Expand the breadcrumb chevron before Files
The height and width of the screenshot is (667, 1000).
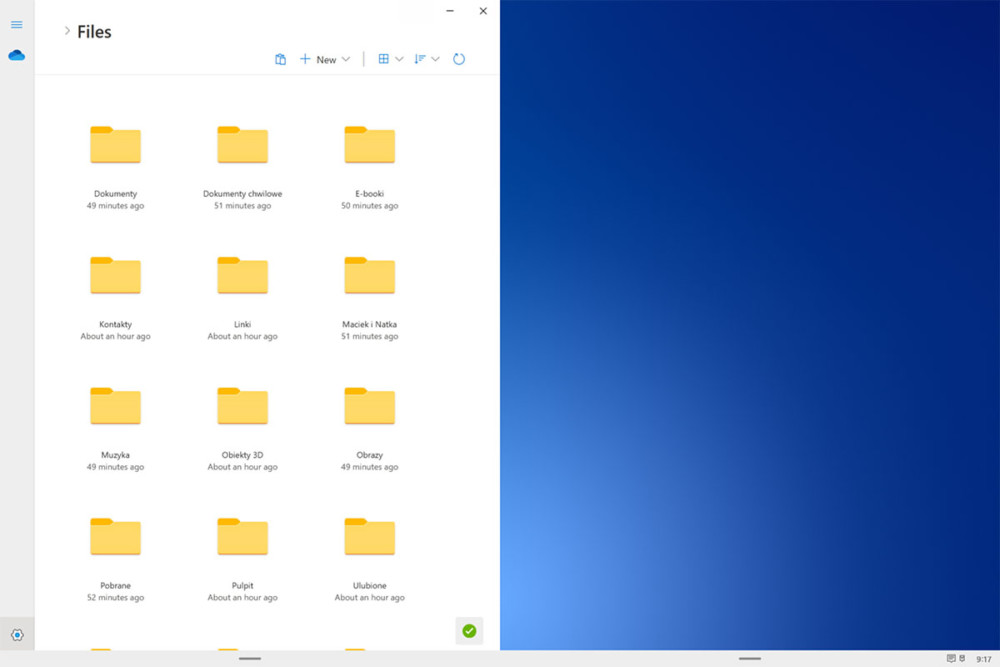coord(67,31)
